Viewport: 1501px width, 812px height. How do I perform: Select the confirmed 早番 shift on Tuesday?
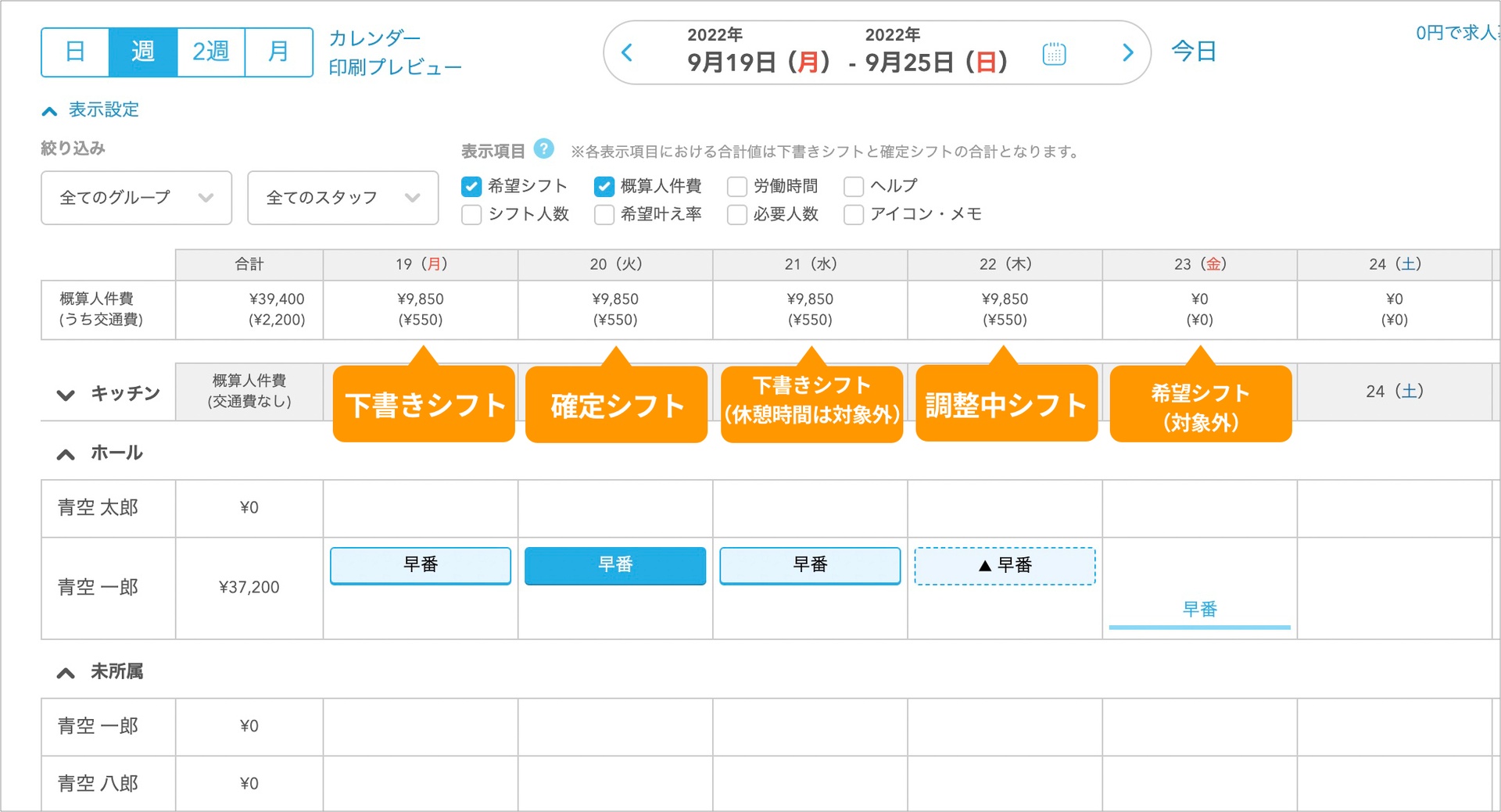[x=614, y=565]
